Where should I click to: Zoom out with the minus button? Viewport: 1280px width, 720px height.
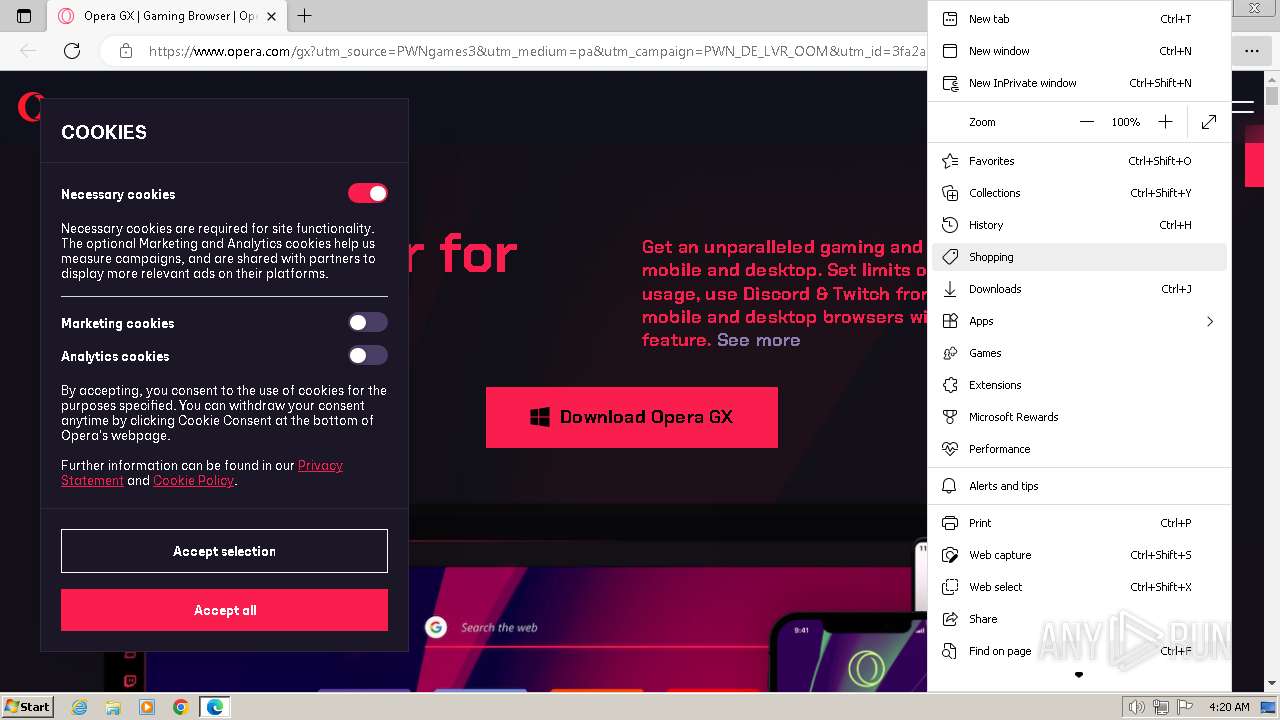coord(1087,122)
